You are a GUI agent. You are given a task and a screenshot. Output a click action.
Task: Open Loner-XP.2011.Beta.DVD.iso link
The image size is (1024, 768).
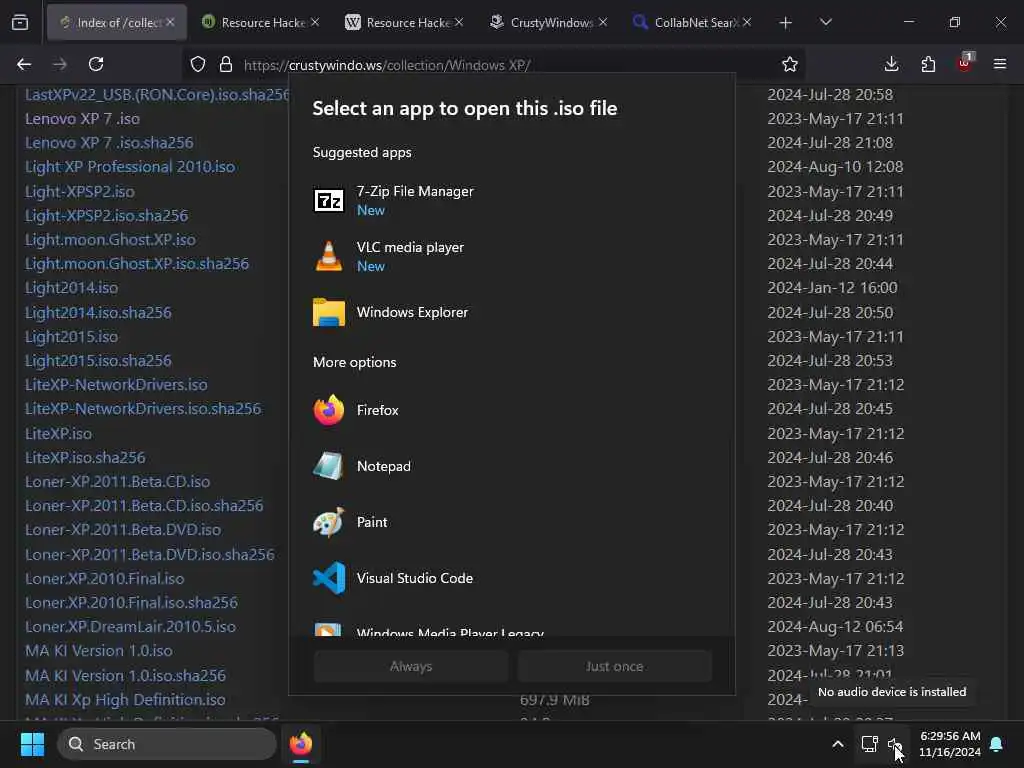click(123, 530)
